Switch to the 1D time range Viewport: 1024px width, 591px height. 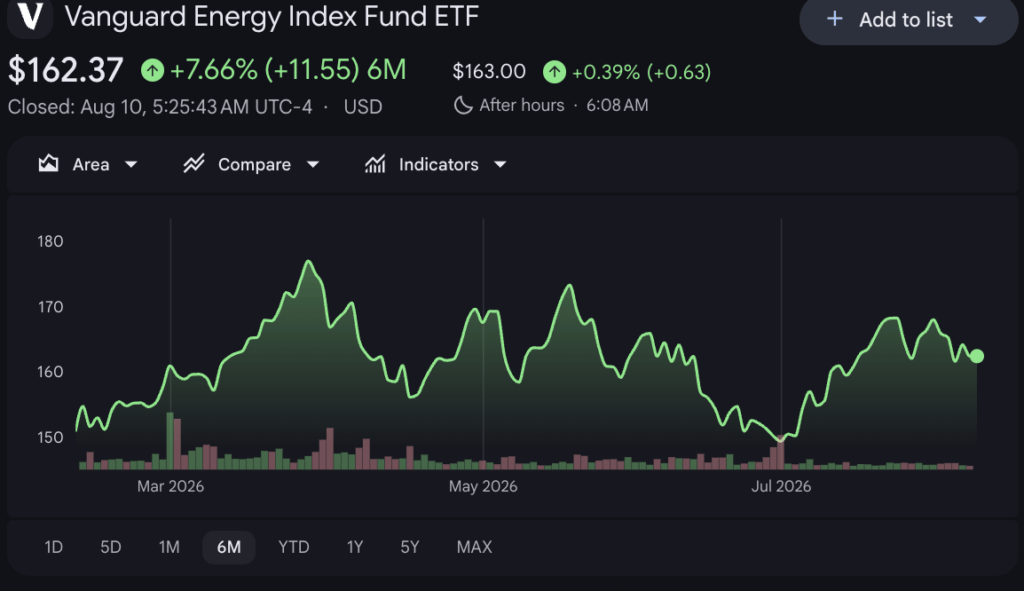(54, 547)
